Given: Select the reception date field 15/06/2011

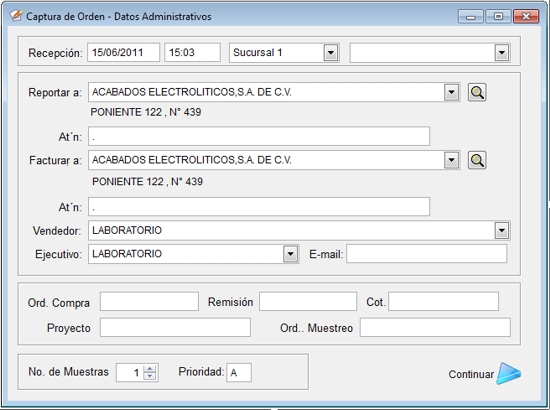Looking at the screenshot, I should [x=123, y=53].
